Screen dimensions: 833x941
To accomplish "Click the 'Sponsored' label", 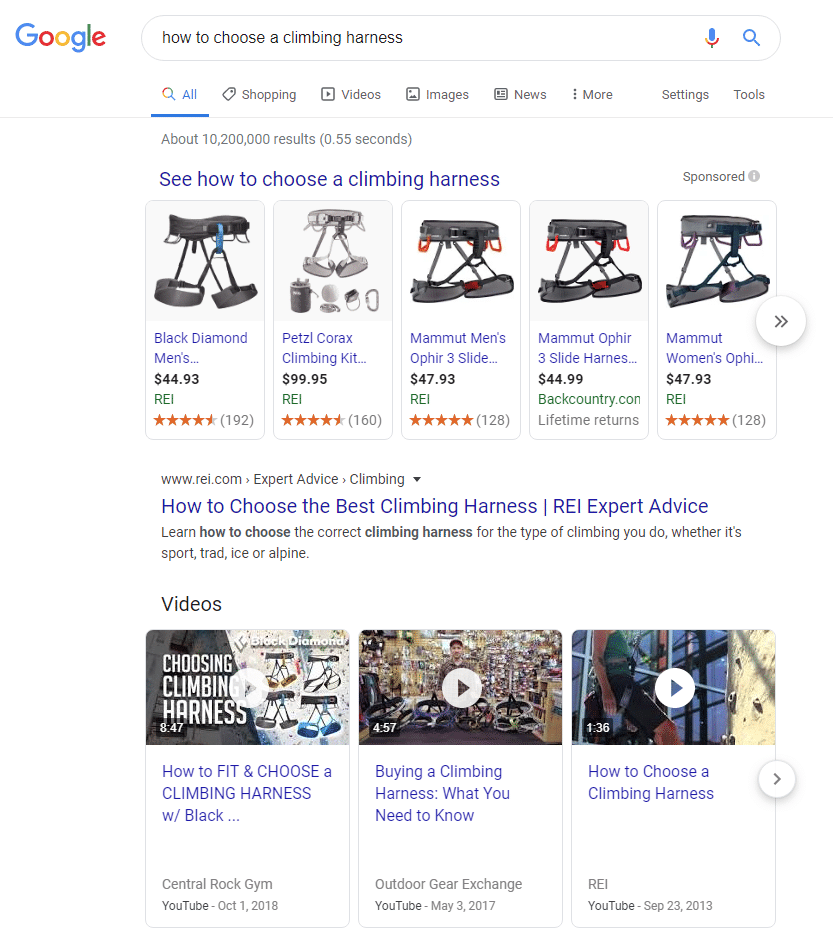I will coord(714,176).
